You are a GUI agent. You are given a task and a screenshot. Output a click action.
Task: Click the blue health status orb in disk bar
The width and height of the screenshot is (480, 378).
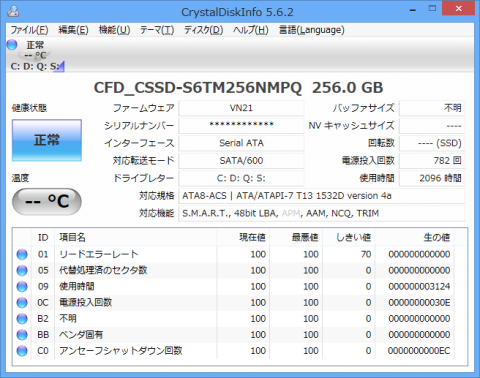point(12,45)
